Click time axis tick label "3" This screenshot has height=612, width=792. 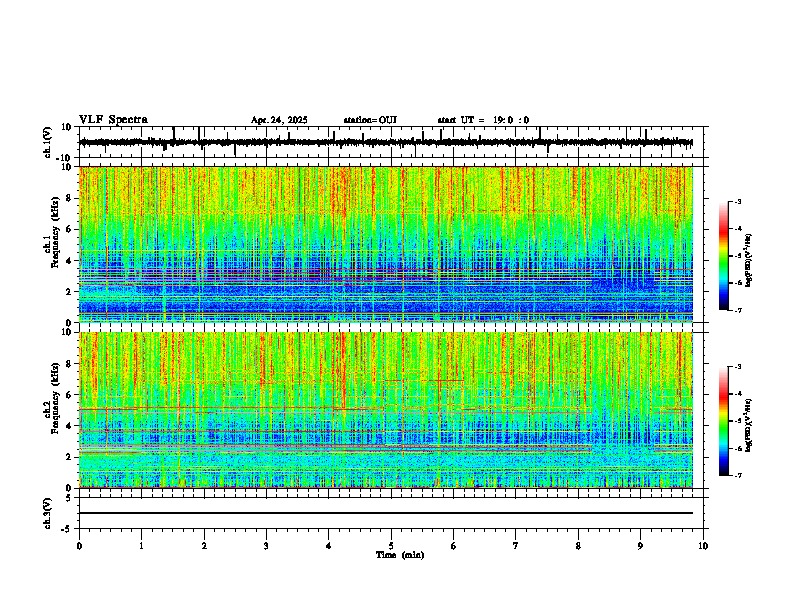[266, 546]
